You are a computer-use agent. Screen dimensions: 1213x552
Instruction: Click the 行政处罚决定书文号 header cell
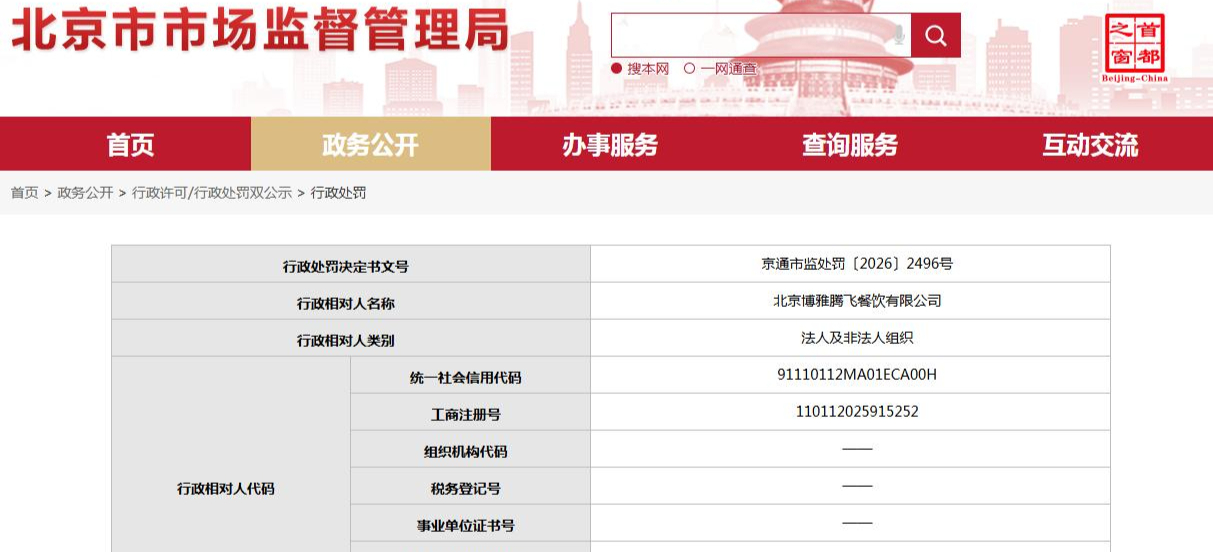[351, 264]
